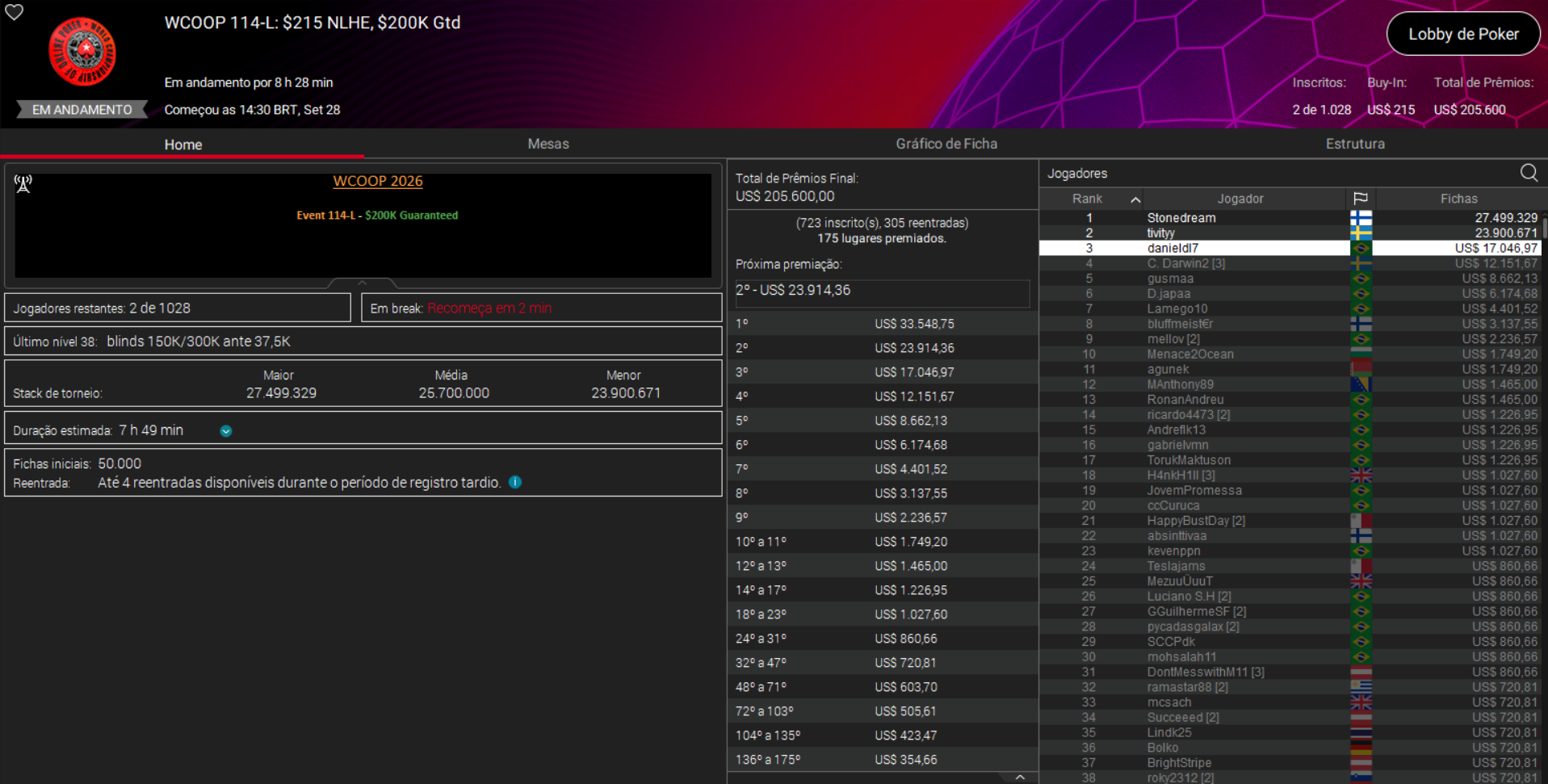Select player MezuuUuuT row
Screen dimensions: 1548x784
(1290, 581)
